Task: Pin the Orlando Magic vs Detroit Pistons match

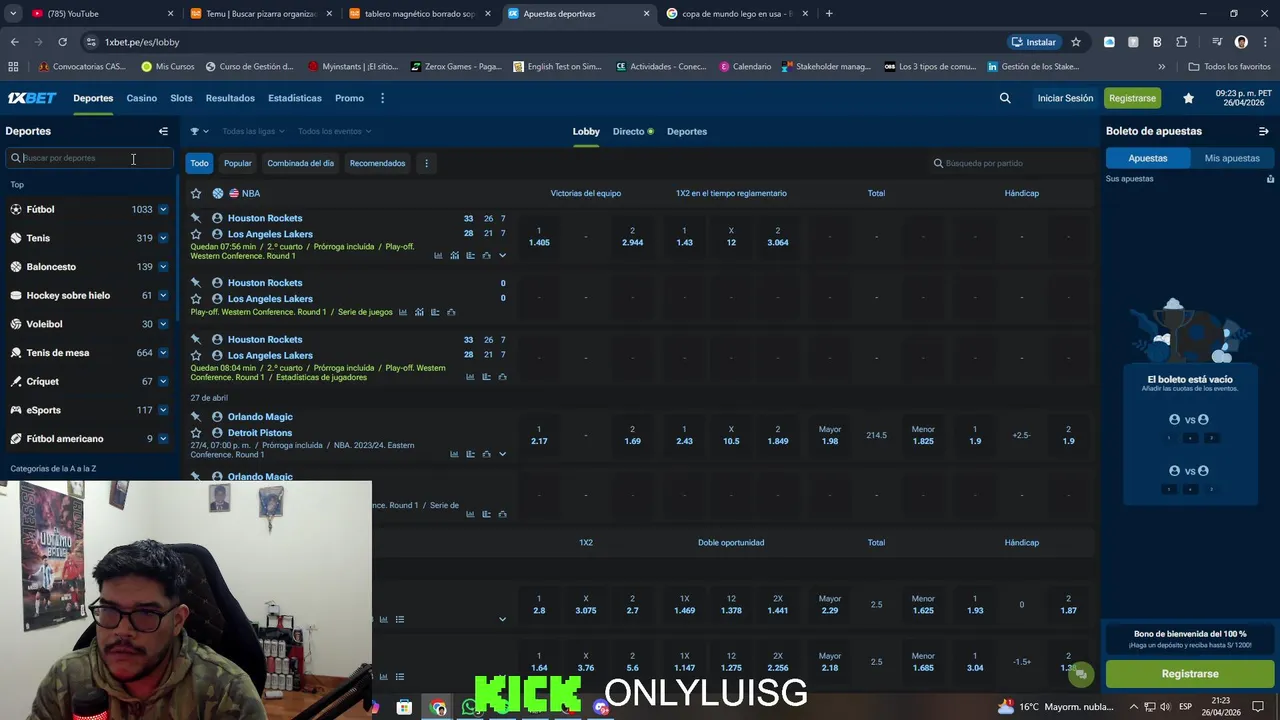Action: (196, 417)
